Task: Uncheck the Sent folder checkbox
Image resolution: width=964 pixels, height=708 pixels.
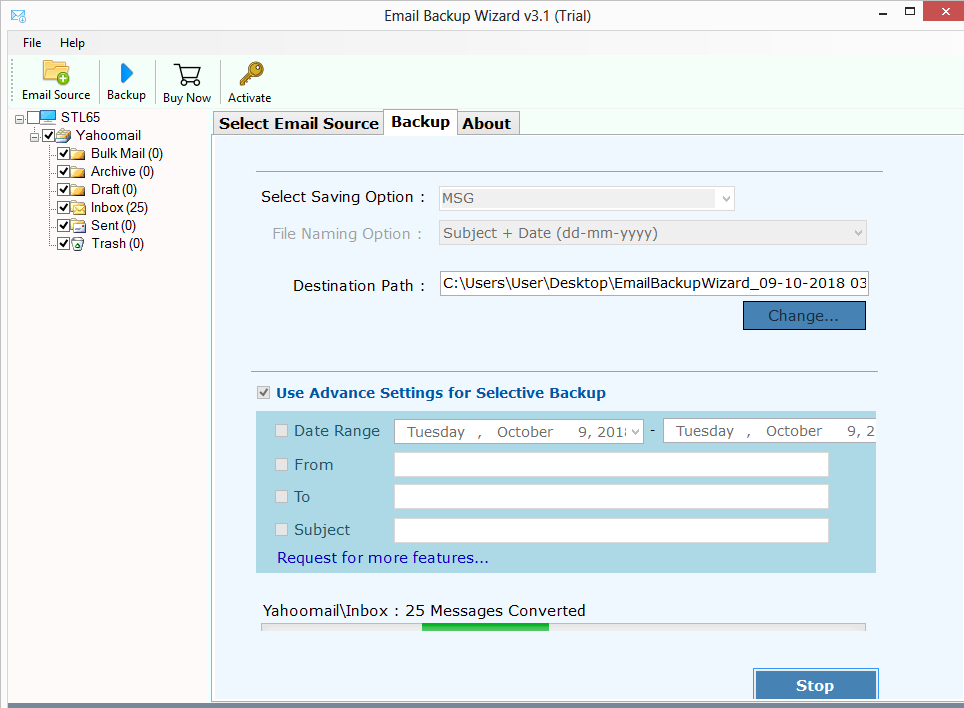Action: tap(63, 226)
